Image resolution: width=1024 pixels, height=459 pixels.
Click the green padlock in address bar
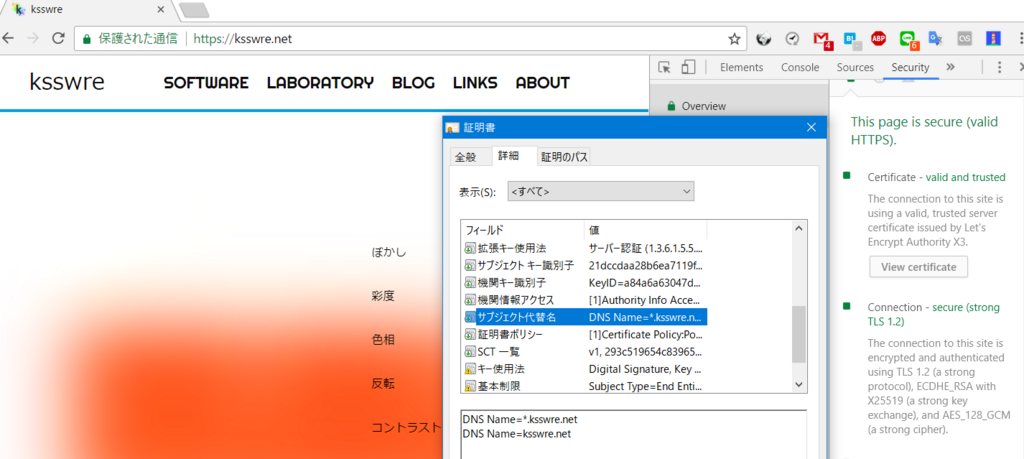[x=87, y=40]
